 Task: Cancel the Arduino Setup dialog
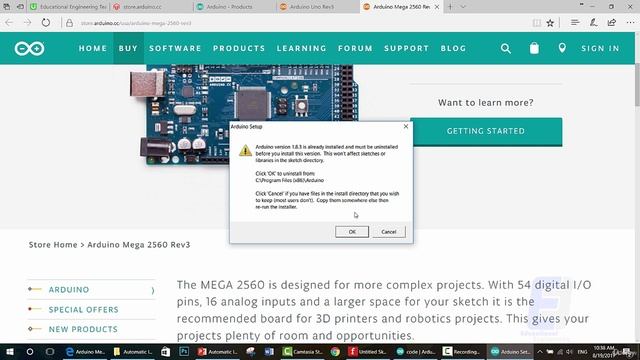click(x=389, y=231)
